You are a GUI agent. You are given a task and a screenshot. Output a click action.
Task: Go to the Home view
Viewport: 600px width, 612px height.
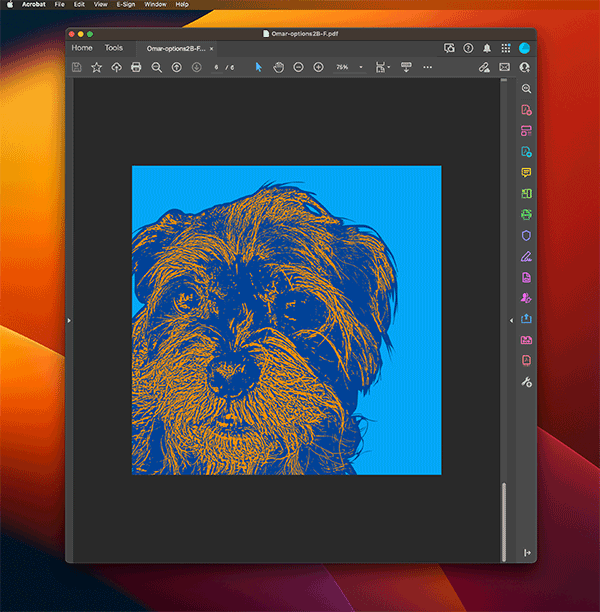[82, 48]
